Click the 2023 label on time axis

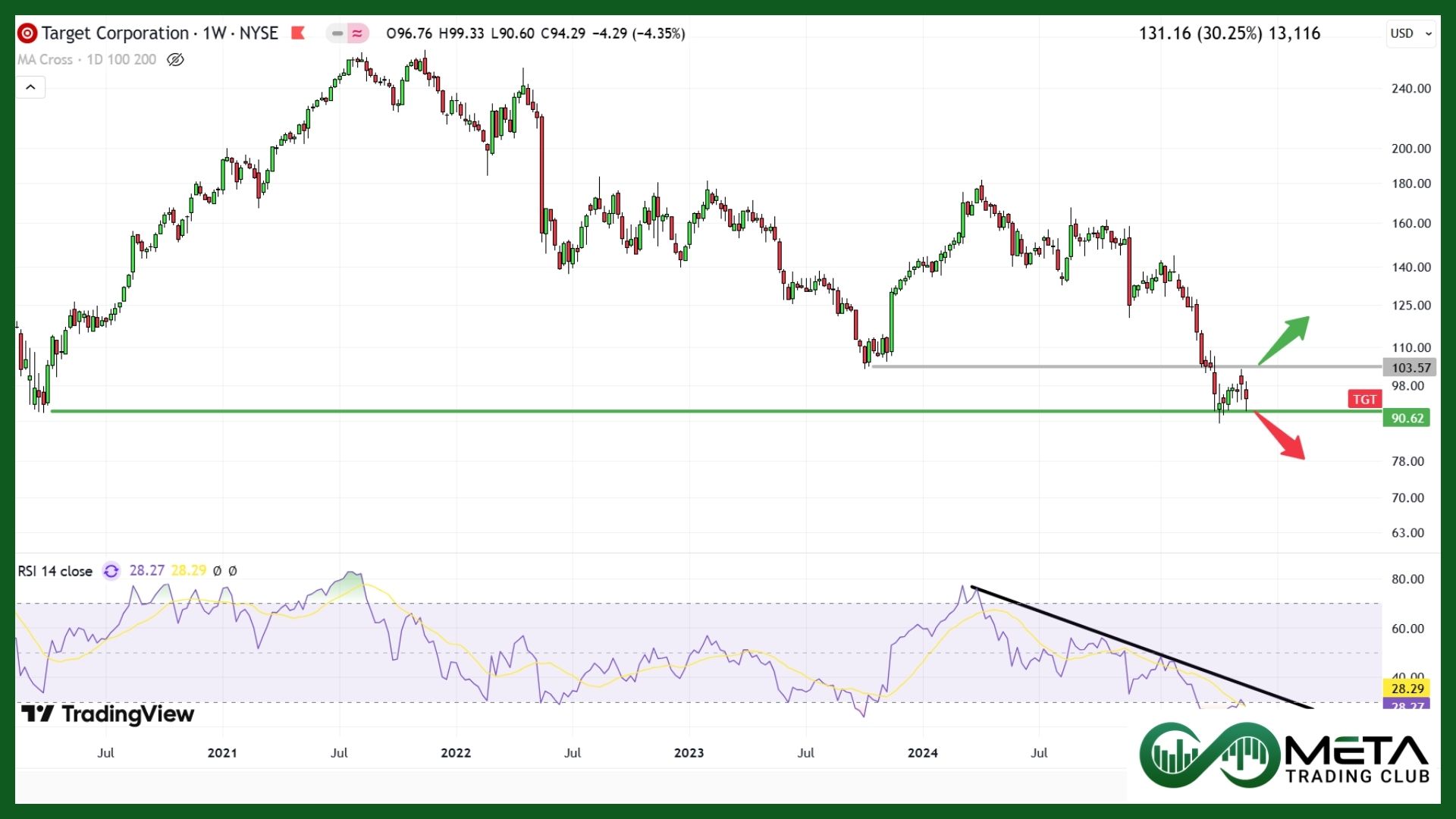point(689,753)
